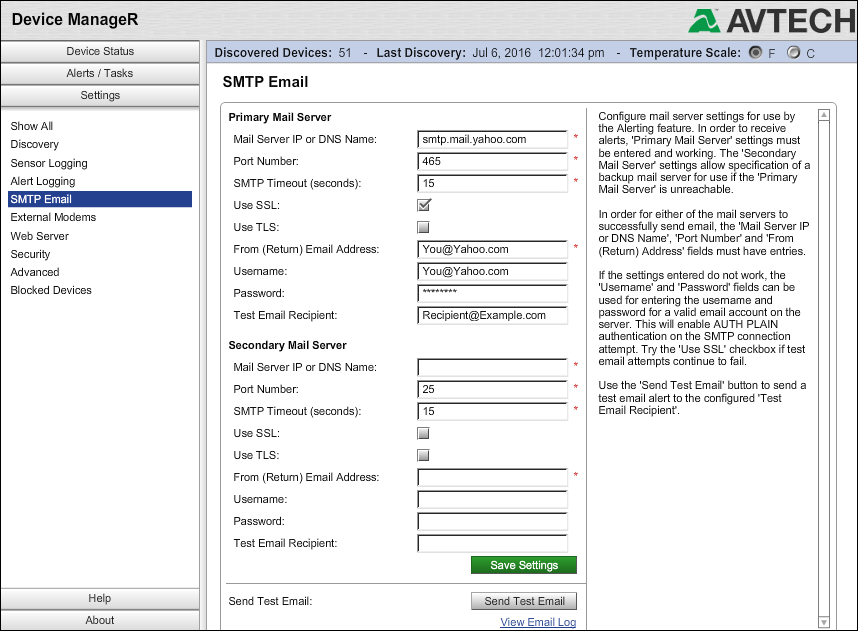
Task: Click primary Mail Server IP or DNS field
Action: tap(492, 139)
